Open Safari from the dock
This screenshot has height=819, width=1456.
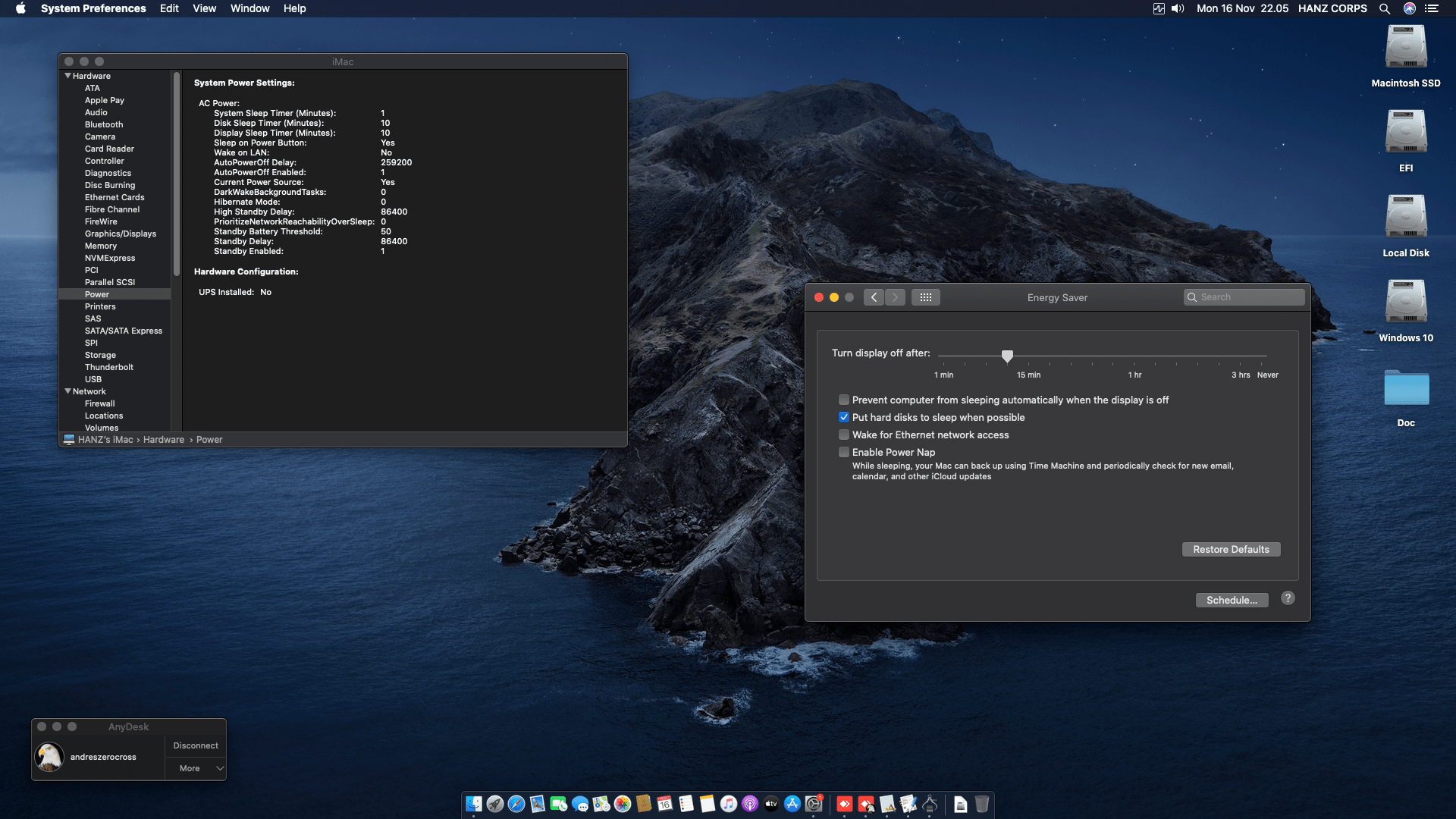click(x=516, y=804)
